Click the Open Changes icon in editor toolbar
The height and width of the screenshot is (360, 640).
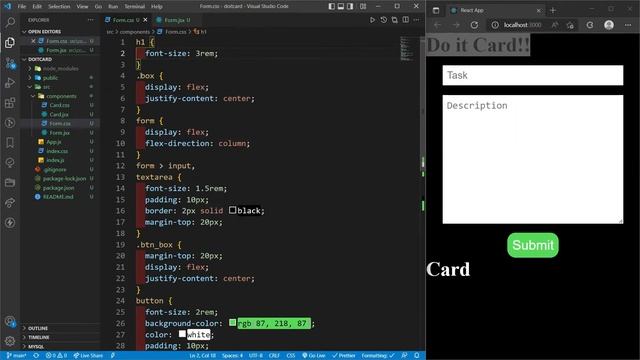click(395, 20)
